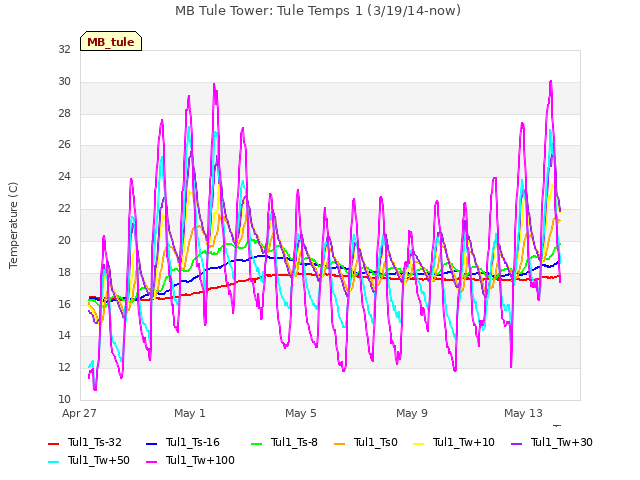The height and width of the screenshot is (480, 640).
Task: Click the Tul1_Ts-32 legend label
Action: 95,442
